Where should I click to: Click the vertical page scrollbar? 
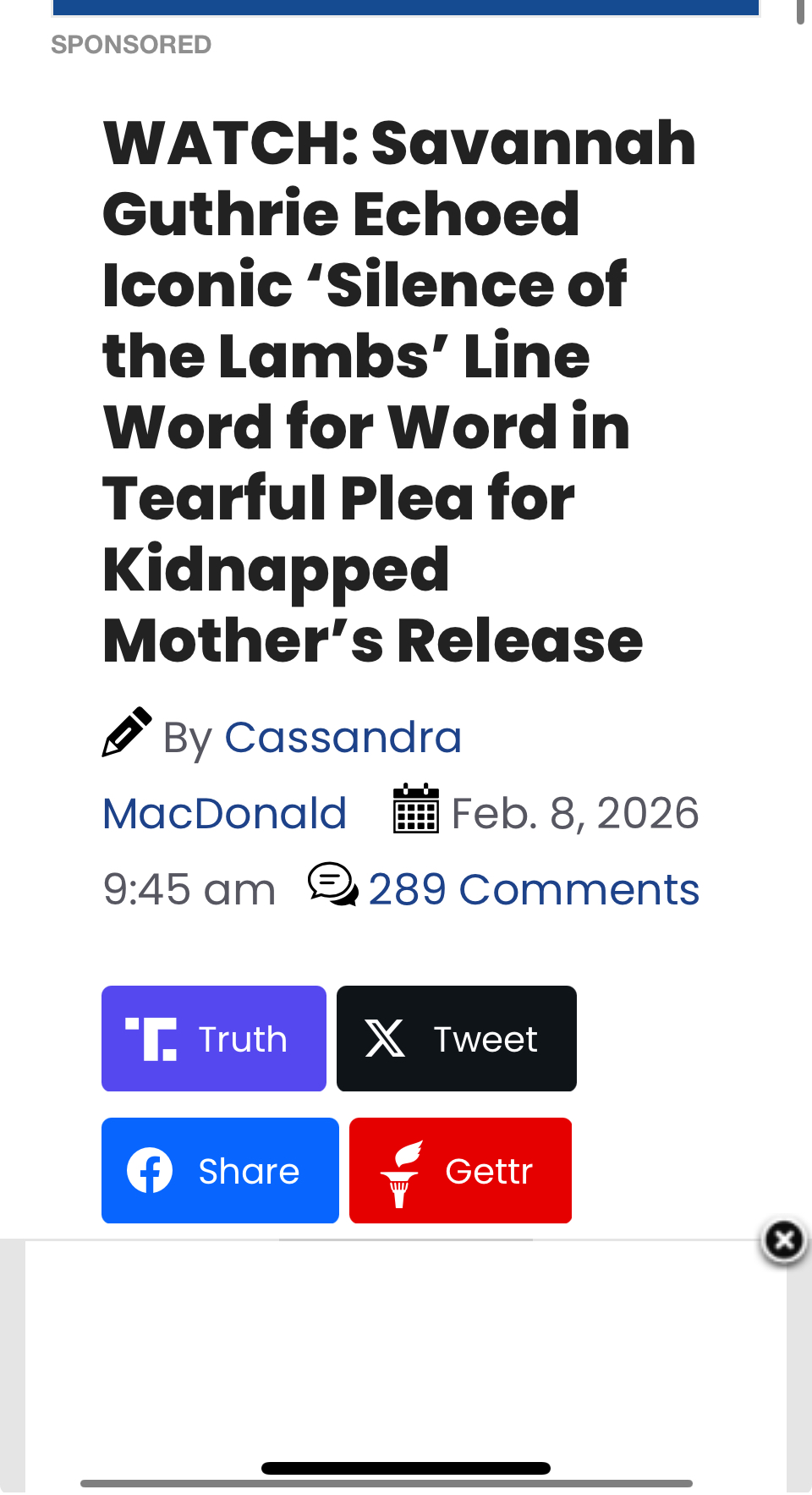[800, 12]
